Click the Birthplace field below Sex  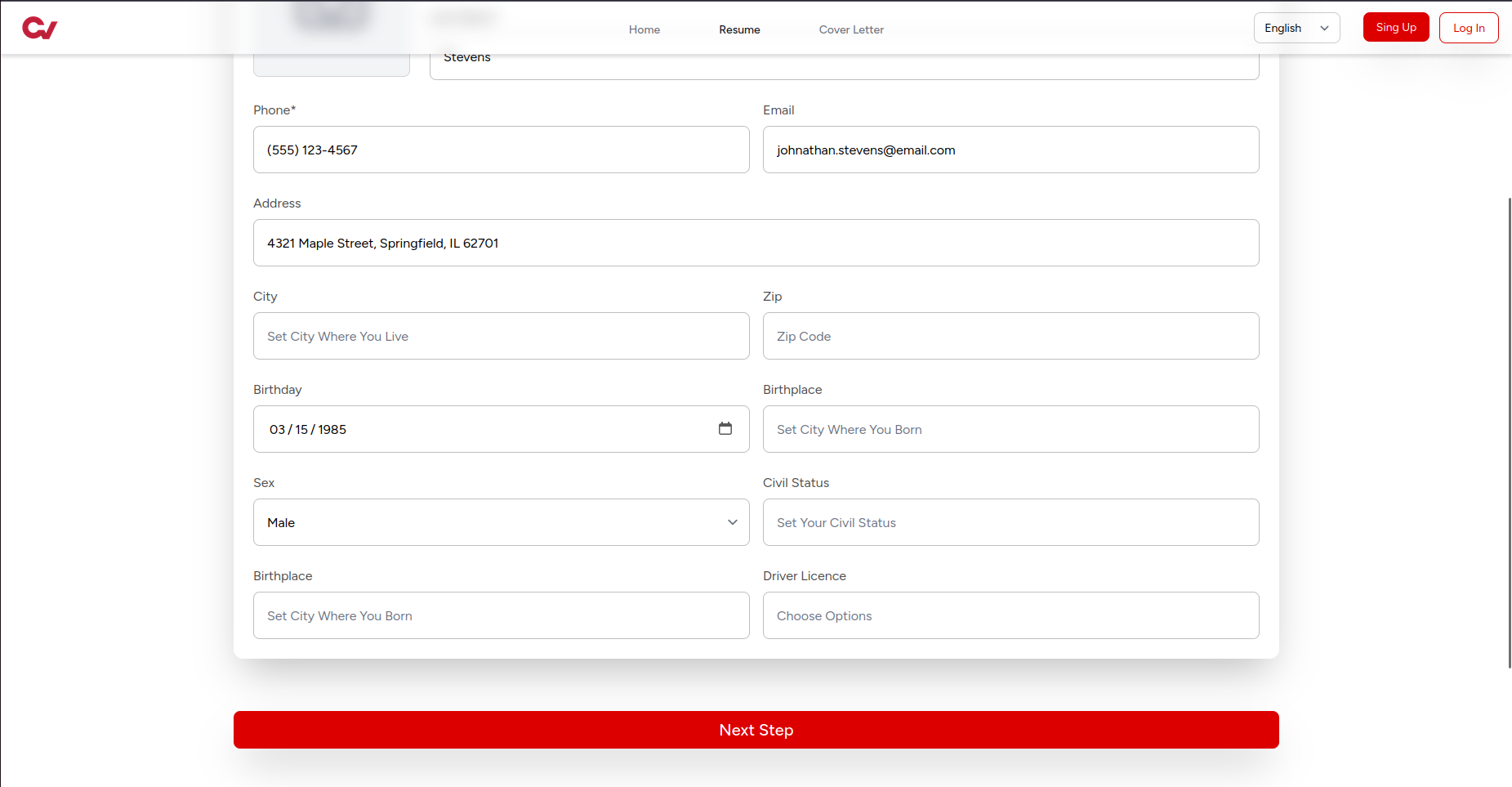(x=501, y=615)
